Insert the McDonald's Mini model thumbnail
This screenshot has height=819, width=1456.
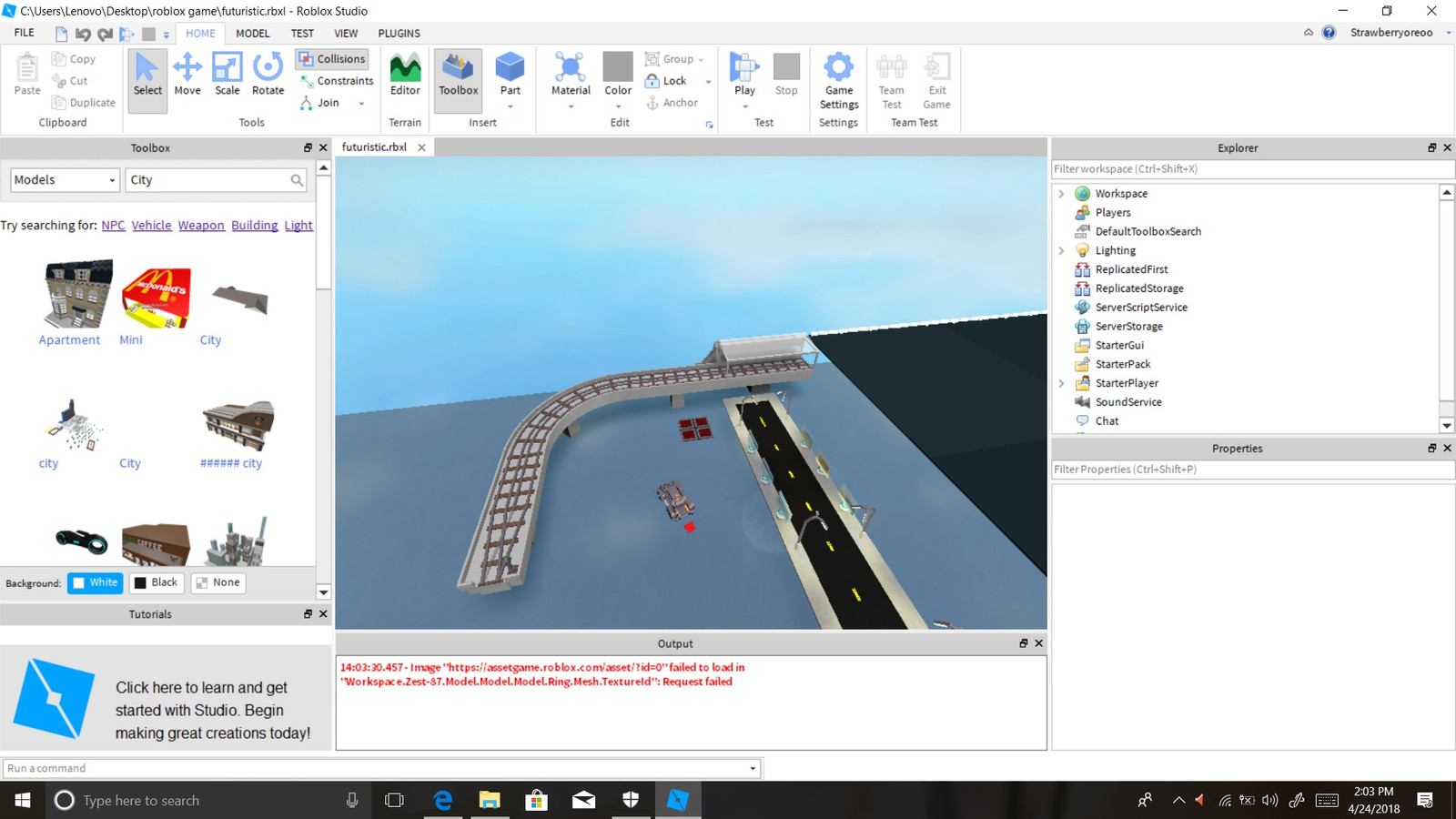(157, 297)
